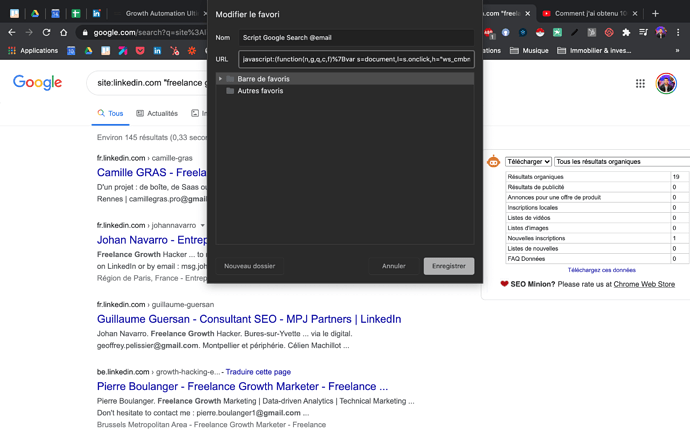Click the SEO Minion robot icon
Image resolution: width=690 pixels, height=431 pixels.
493,162
